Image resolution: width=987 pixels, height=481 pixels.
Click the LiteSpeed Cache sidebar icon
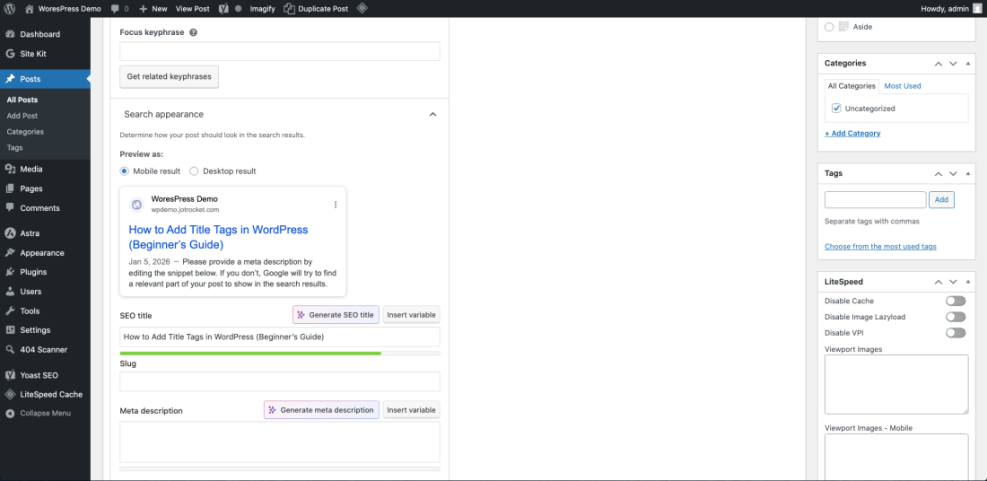[10, 395]
